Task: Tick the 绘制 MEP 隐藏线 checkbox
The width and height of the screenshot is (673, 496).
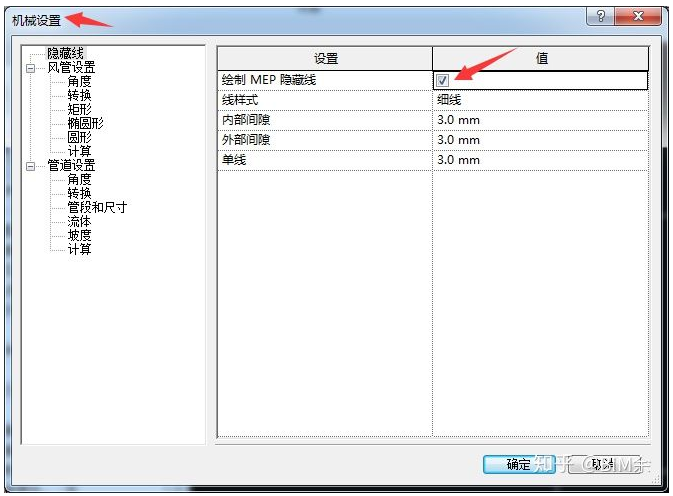Action: pyautogui.click(x=442, y=80)
